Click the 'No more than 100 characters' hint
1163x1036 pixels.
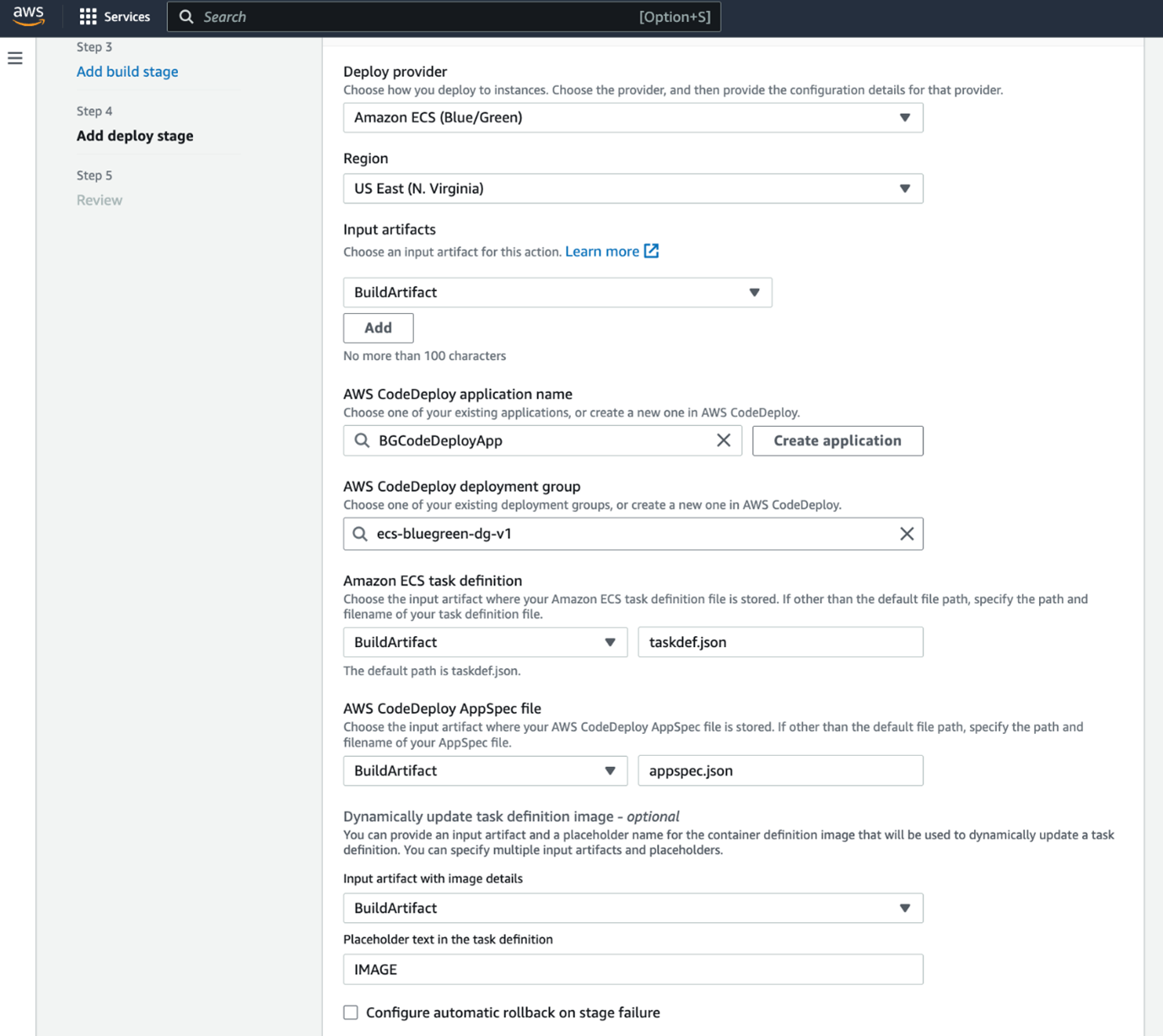click(425, 356)
